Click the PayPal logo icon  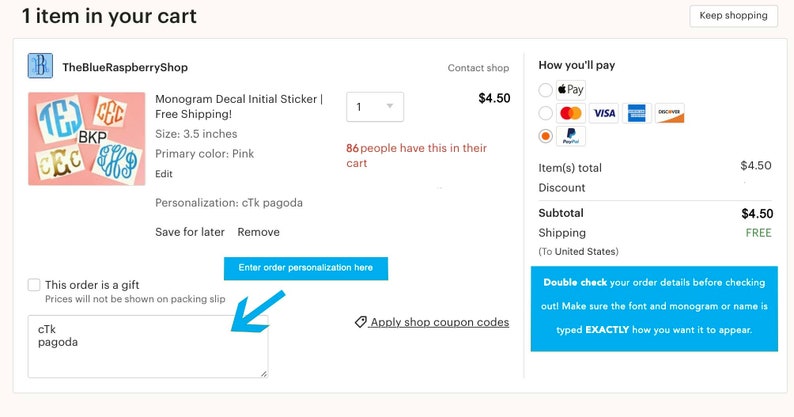(571, 136)
